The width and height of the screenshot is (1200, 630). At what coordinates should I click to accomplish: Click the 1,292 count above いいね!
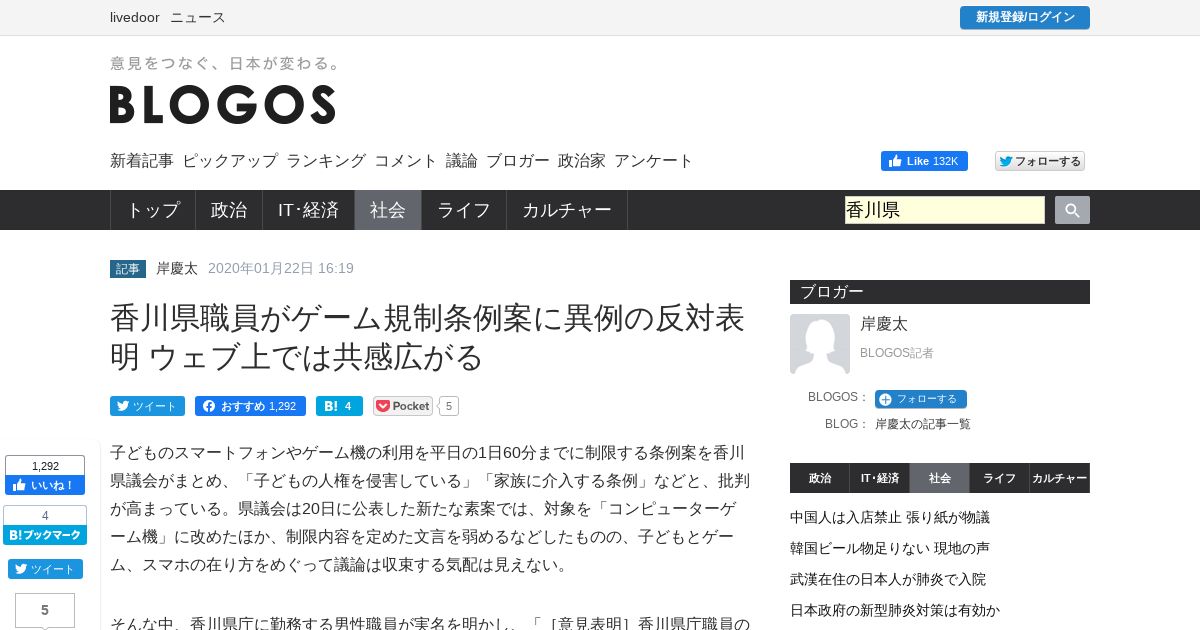45,466
